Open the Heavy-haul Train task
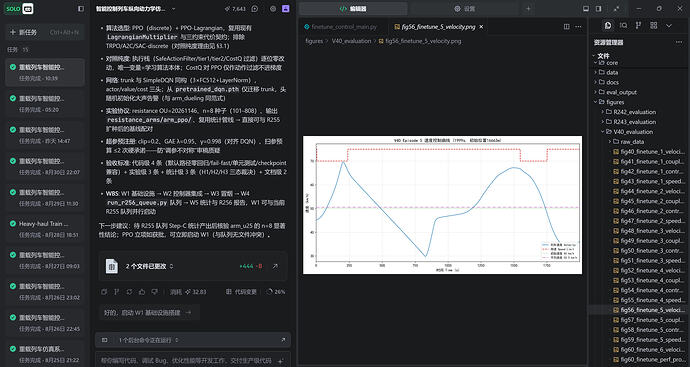This screenshot has height=367, width=690. (45, 229)
